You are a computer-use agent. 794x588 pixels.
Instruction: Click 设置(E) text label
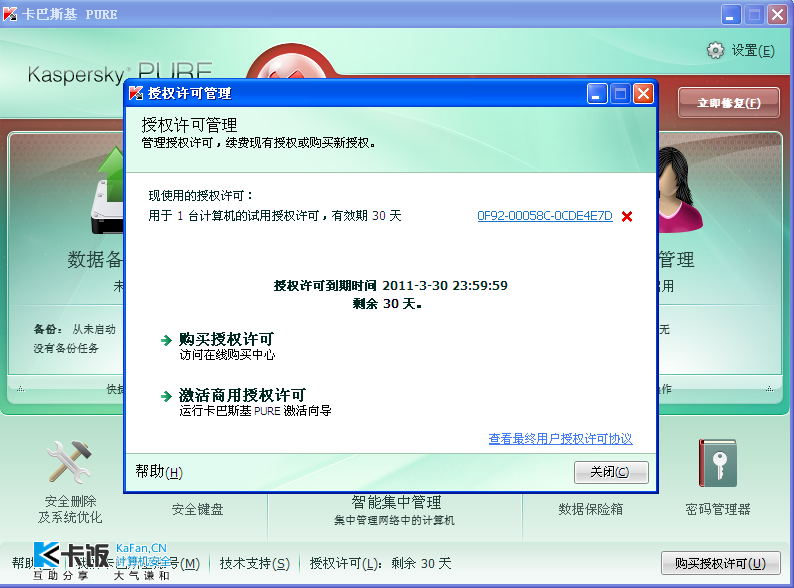pyautogui.click(x=753, y=51)
